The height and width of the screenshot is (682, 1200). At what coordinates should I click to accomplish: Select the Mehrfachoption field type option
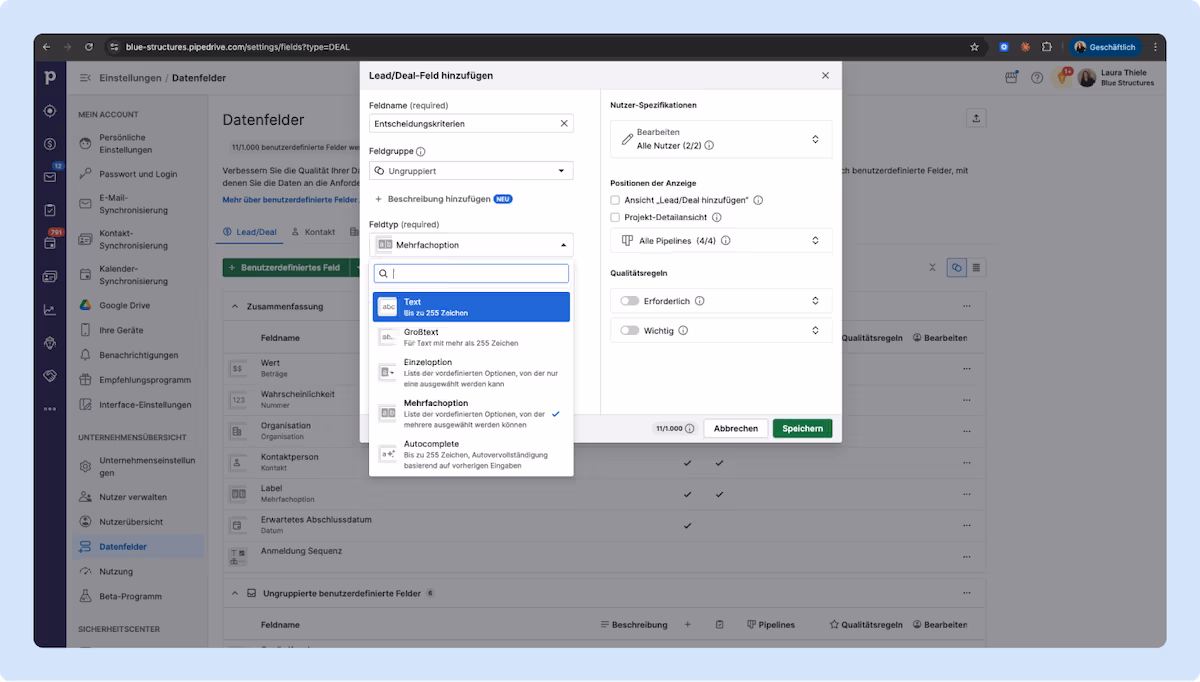[471, 413]
